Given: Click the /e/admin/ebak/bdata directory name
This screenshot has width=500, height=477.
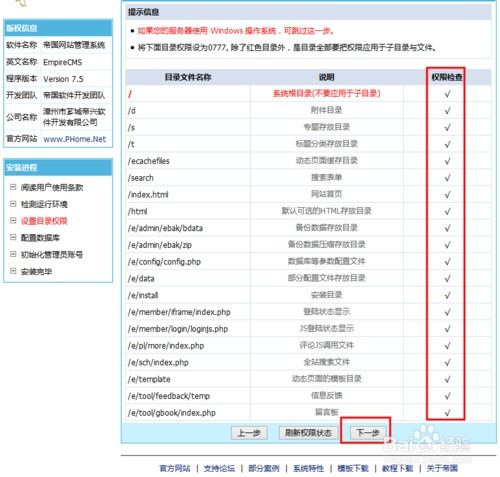Looking at the screenshot, I should 165,228.
